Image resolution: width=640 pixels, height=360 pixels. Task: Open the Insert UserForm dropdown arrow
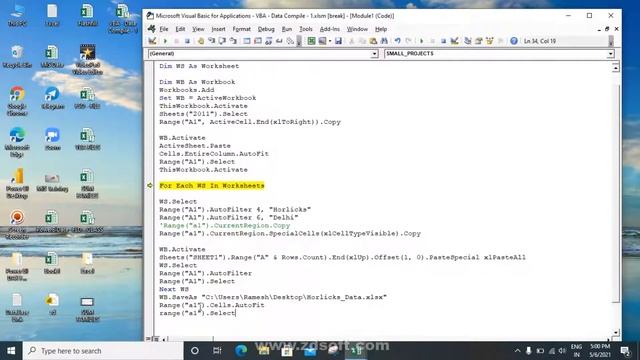pyautogui.click(x=330, y=41)
